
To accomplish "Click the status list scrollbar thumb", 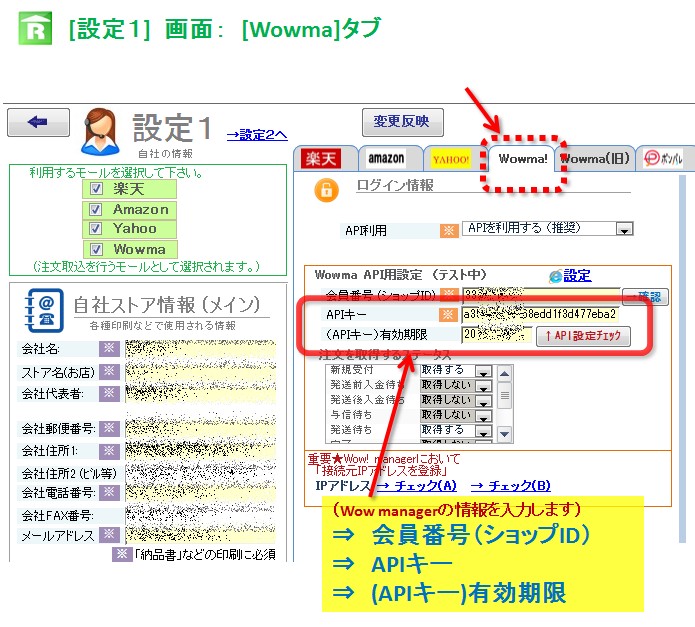I will (x=504, y=396).
